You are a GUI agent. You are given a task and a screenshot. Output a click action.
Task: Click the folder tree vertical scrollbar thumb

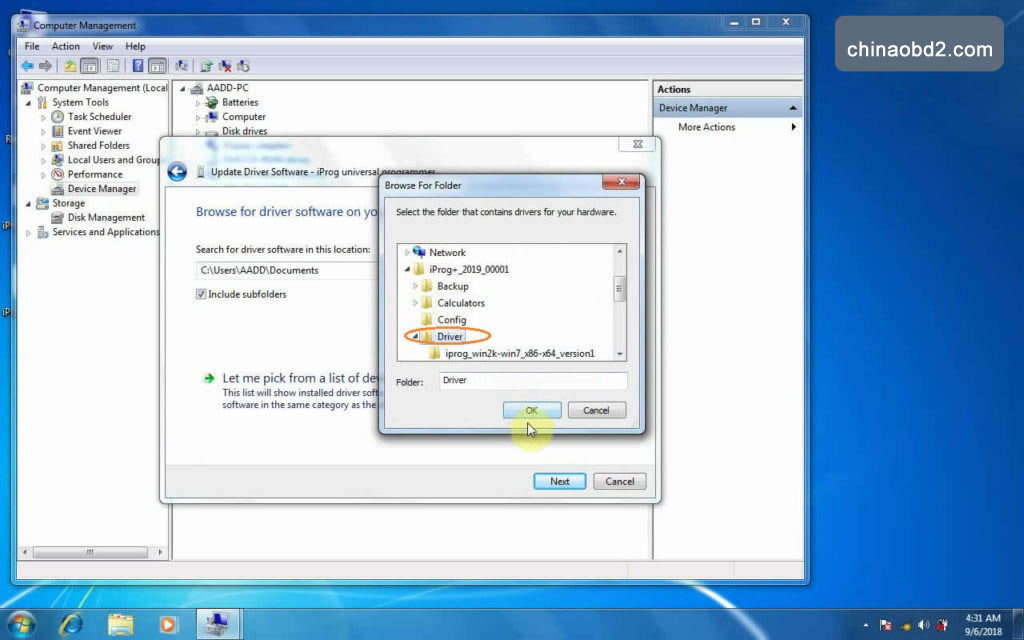pos(619,289)
